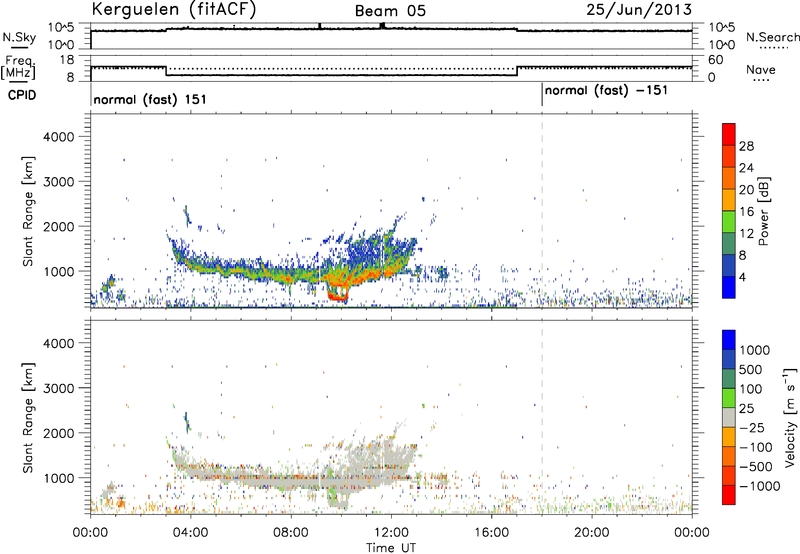
Task: Click the 'Beam 05' label
Action: pos(390,11)
